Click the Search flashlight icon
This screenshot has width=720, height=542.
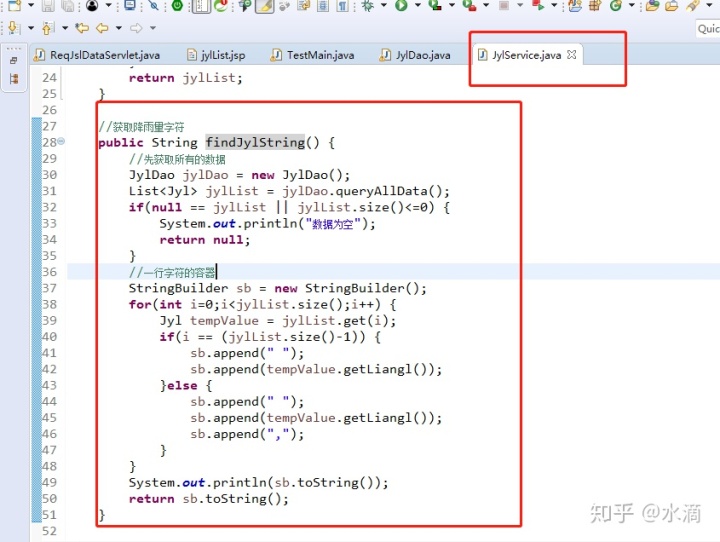[x=692, y=6]
